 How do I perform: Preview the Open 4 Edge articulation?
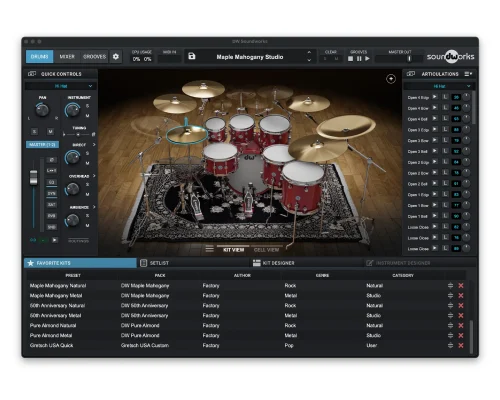(x=435, y=97)
